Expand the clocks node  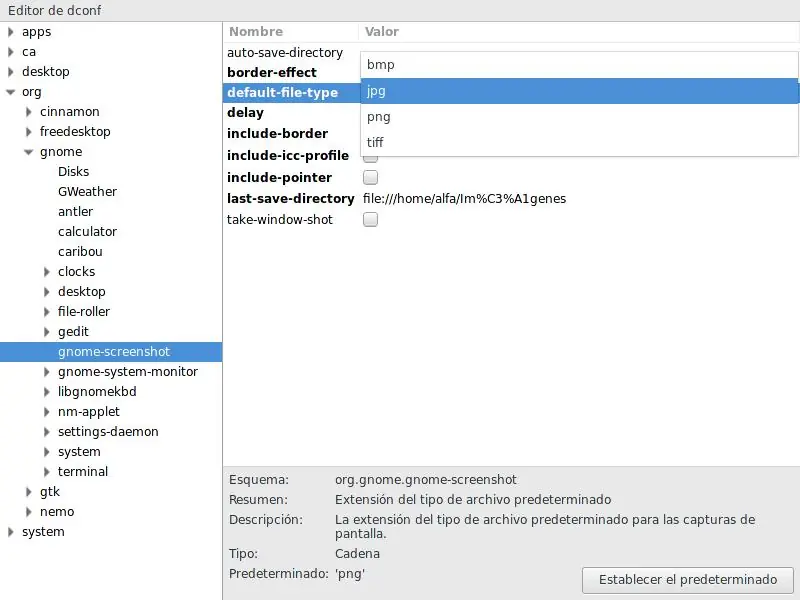coord(46,272)
